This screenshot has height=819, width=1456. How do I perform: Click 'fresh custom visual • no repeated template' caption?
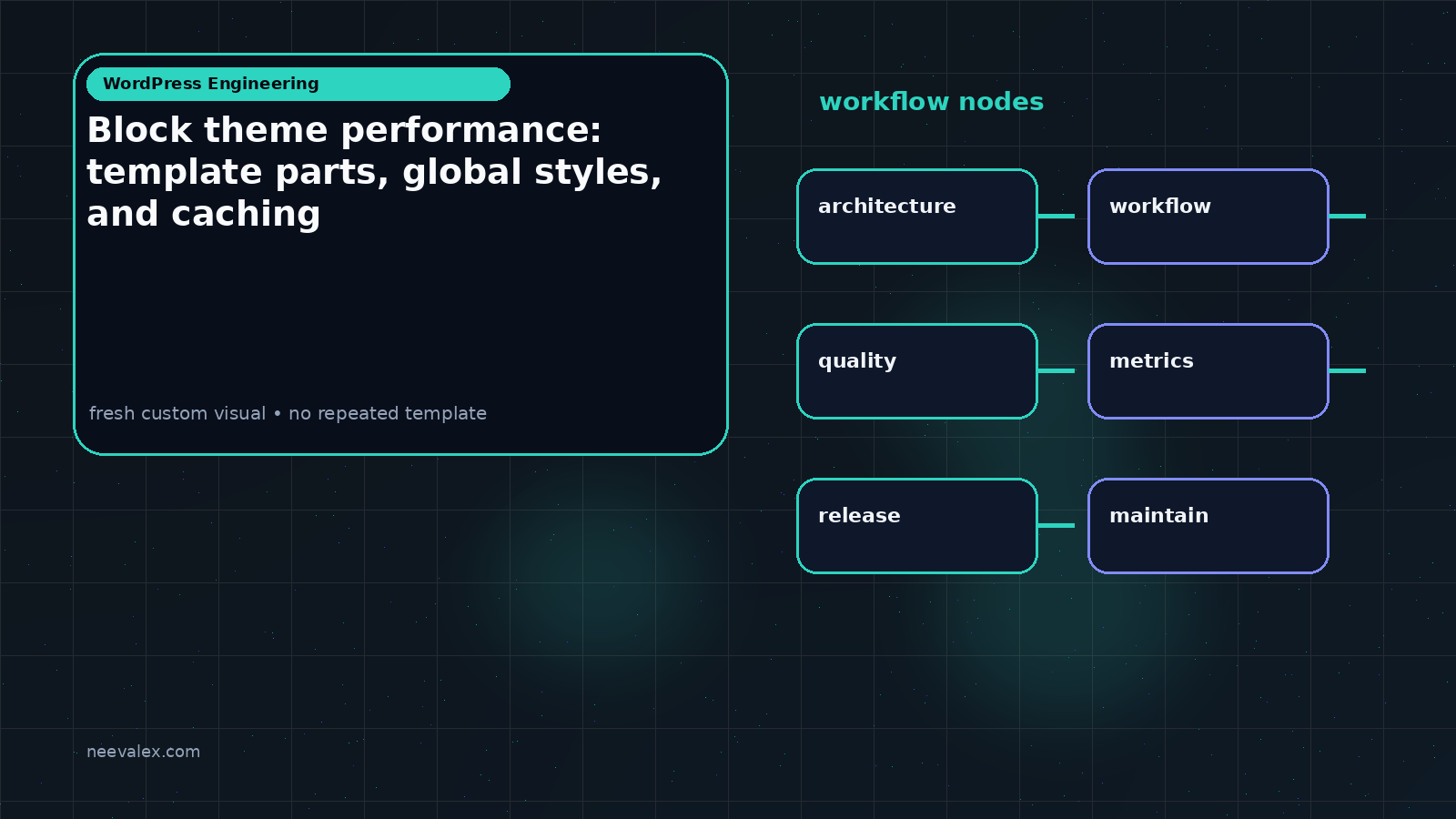pyautogui.click(x=288, y=413)
